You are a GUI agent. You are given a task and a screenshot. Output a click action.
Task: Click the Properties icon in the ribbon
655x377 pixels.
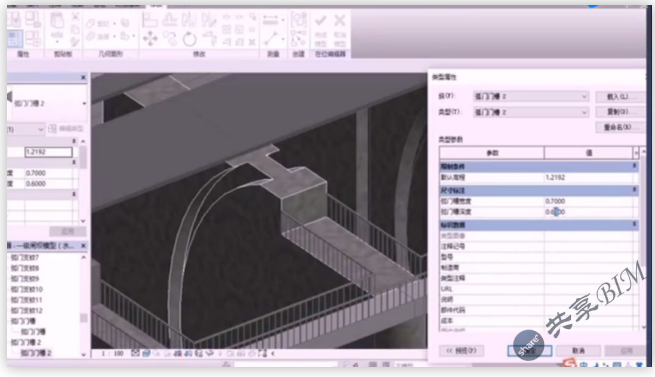pyautogui.click(x=15, y=38)
